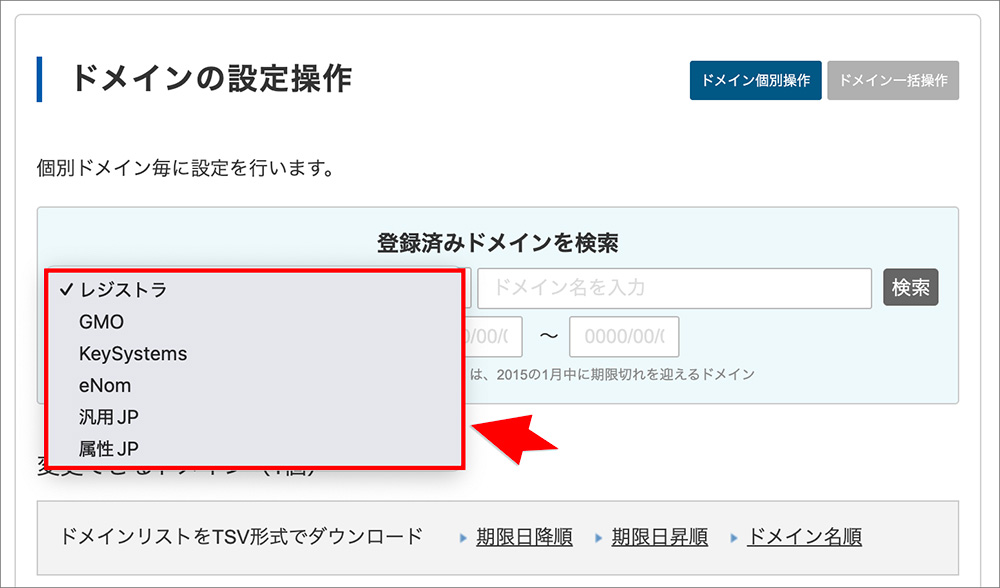
Task: Click the ドメイン名を入力 input field
Action: (x=676, y=288)
